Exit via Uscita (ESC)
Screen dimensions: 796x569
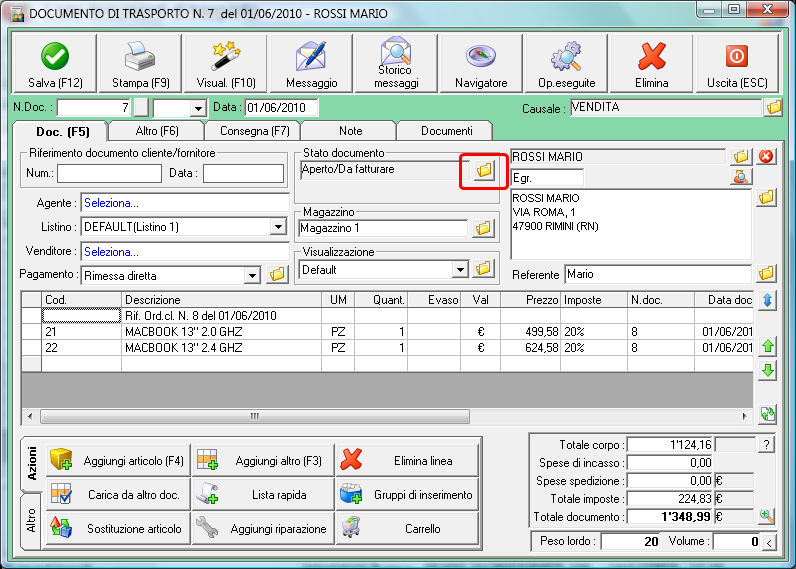point(737,64)
